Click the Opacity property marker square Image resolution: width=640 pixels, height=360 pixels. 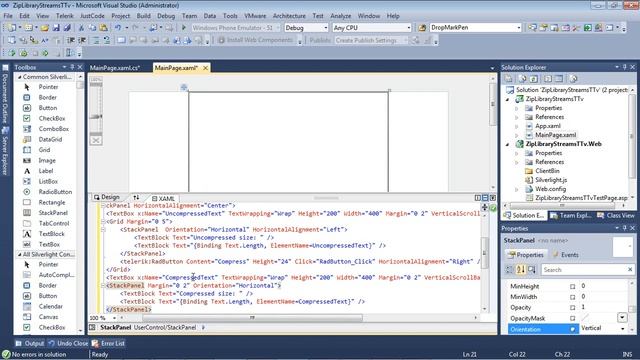573,308
